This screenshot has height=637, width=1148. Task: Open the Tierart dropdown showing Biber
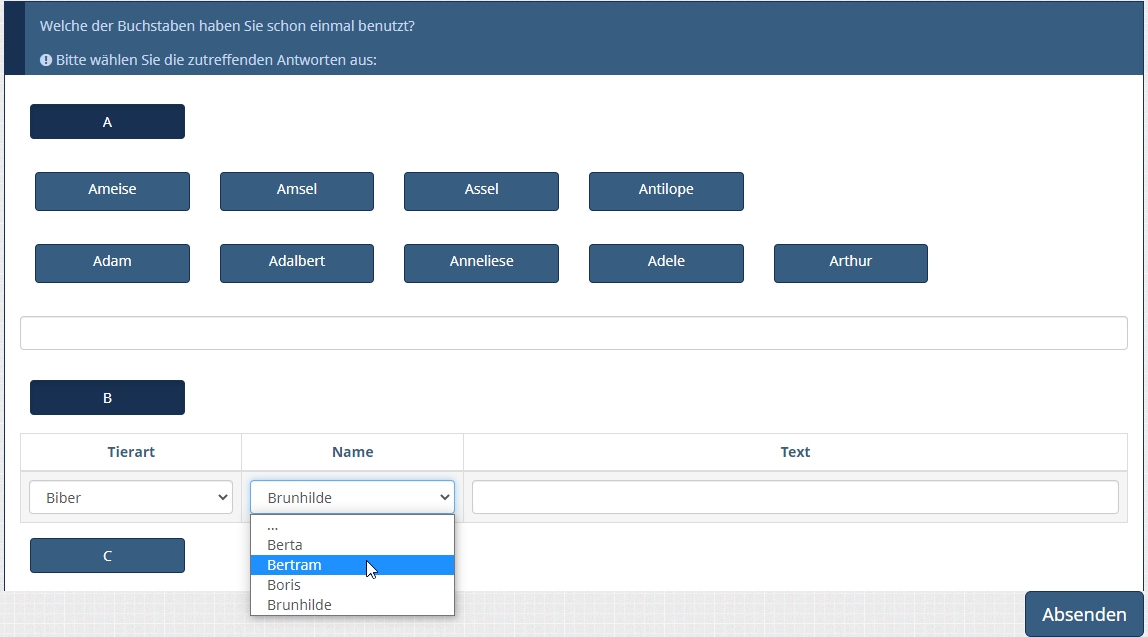(x=131, y=498)
